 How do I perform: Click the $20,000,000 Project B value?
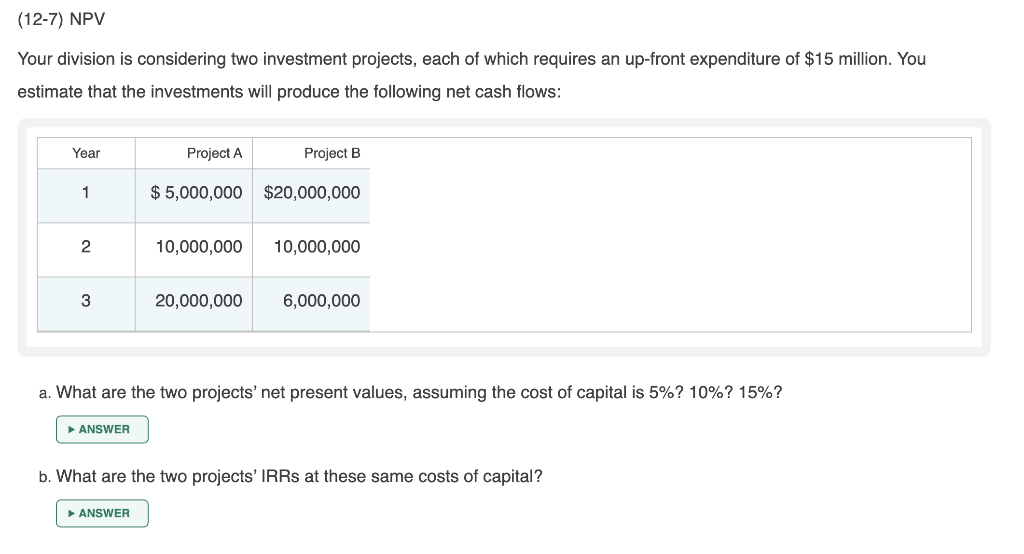312,193
